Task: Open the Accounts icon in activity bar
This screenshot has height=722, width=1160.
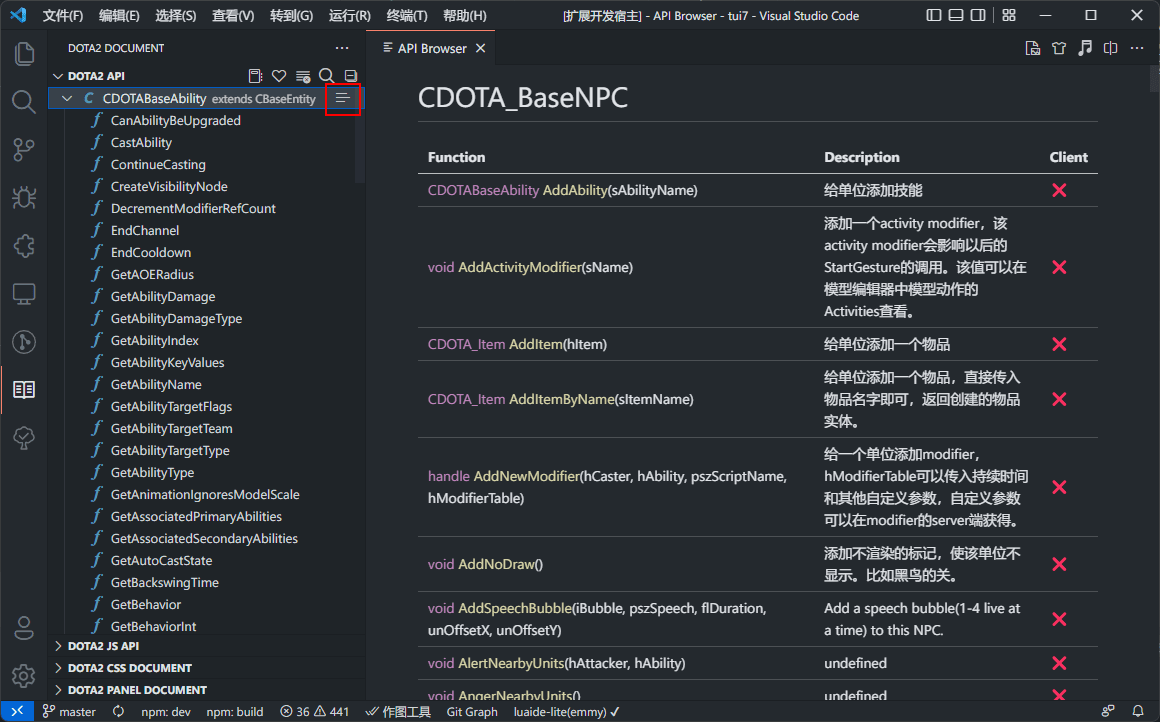Action: [24, 628]
